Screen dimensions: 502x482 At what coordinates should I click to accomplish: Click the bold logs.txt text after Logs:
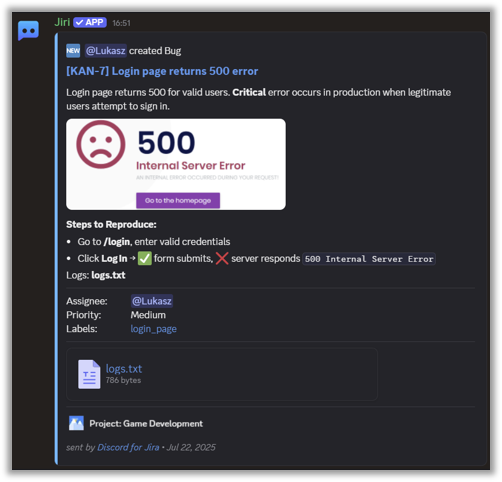tap(108, 275)
